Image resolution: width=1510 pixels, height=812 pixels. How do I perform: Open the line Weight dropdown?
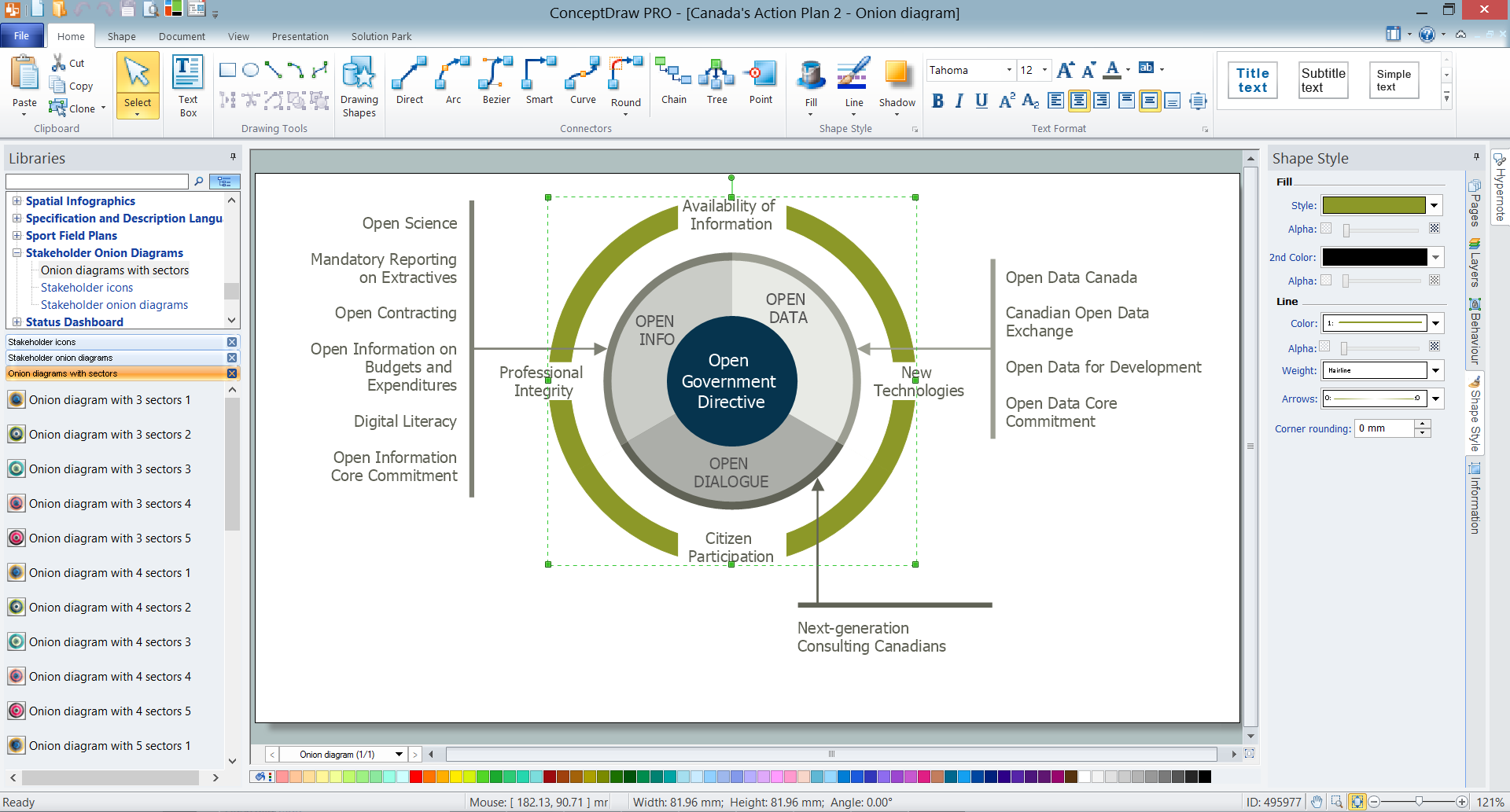(x=1435, y=370)
